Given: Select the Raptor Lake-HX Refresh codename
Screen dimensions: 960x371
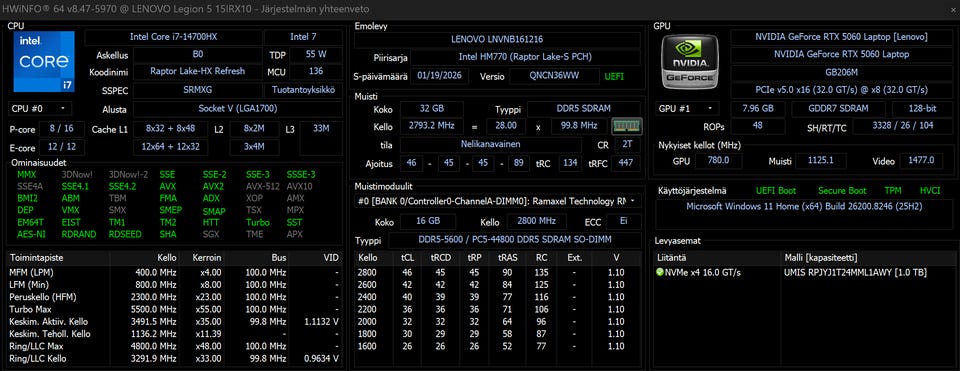Looking at the screenshot, I should (x=197, y=71).
